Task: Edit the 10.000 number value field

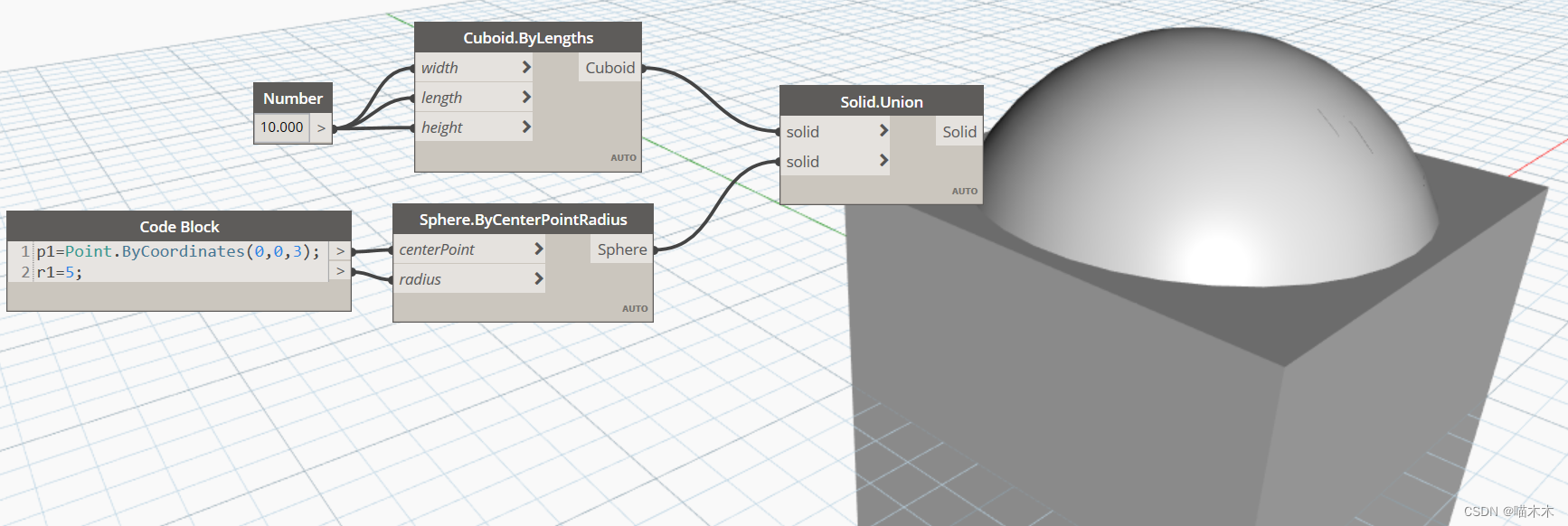Action: coord(282,127)
